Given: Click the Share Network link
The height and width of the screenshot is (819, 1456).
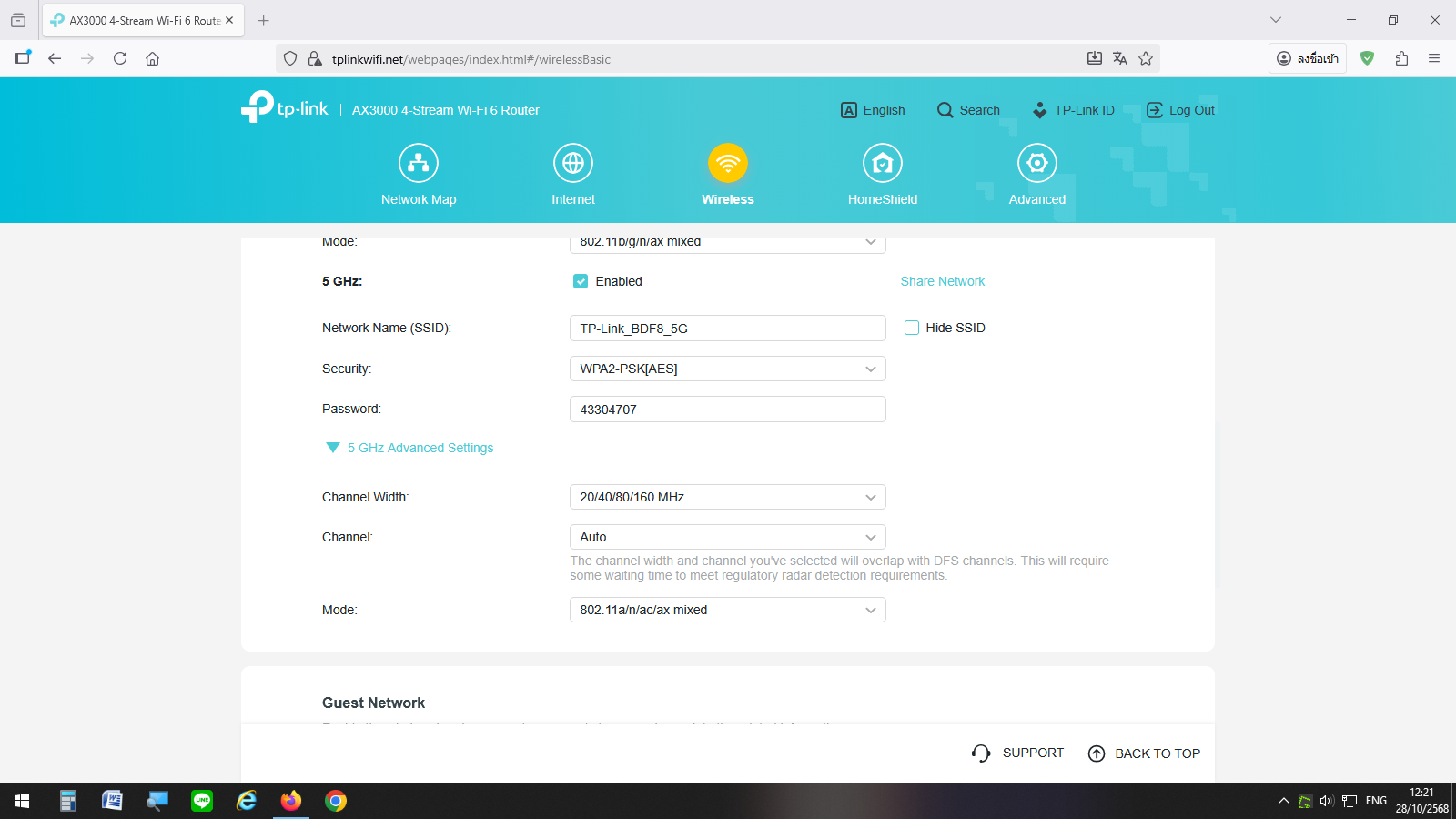Looking at the screenshot, I should coord(942,281).
